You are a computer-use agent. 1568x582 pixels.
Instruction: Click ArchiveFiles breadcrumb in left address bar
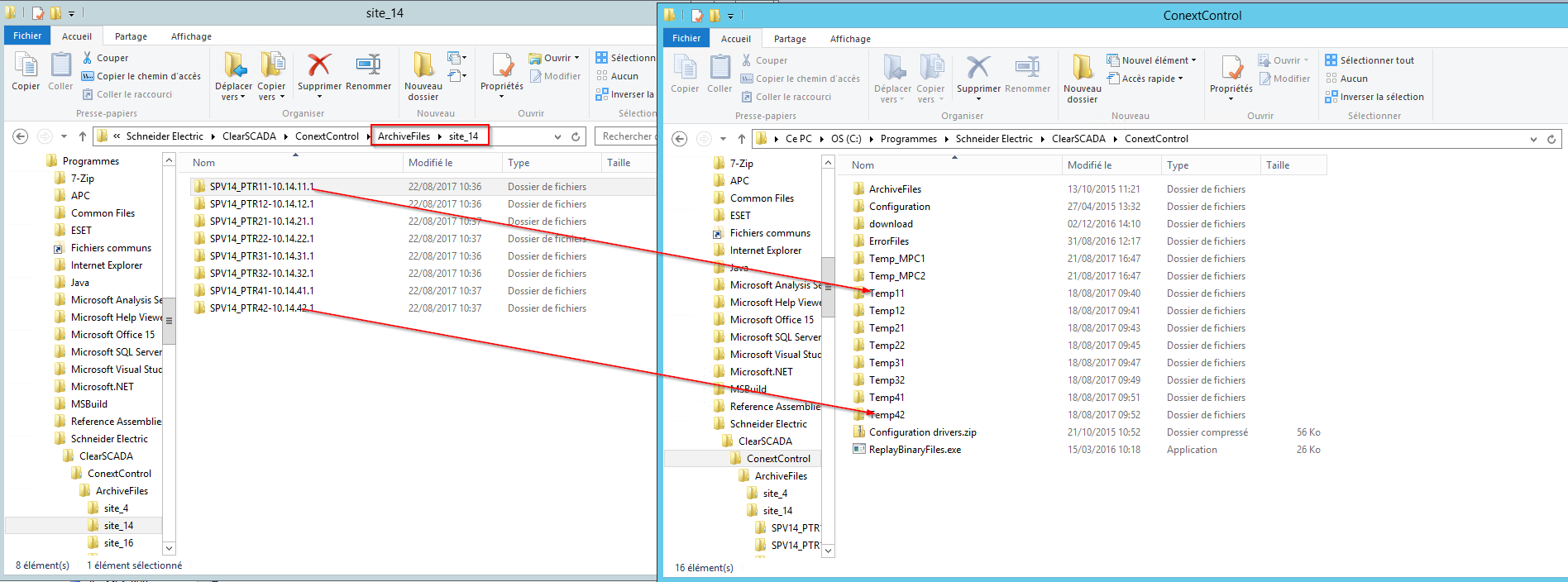click(x=404, y=136)
